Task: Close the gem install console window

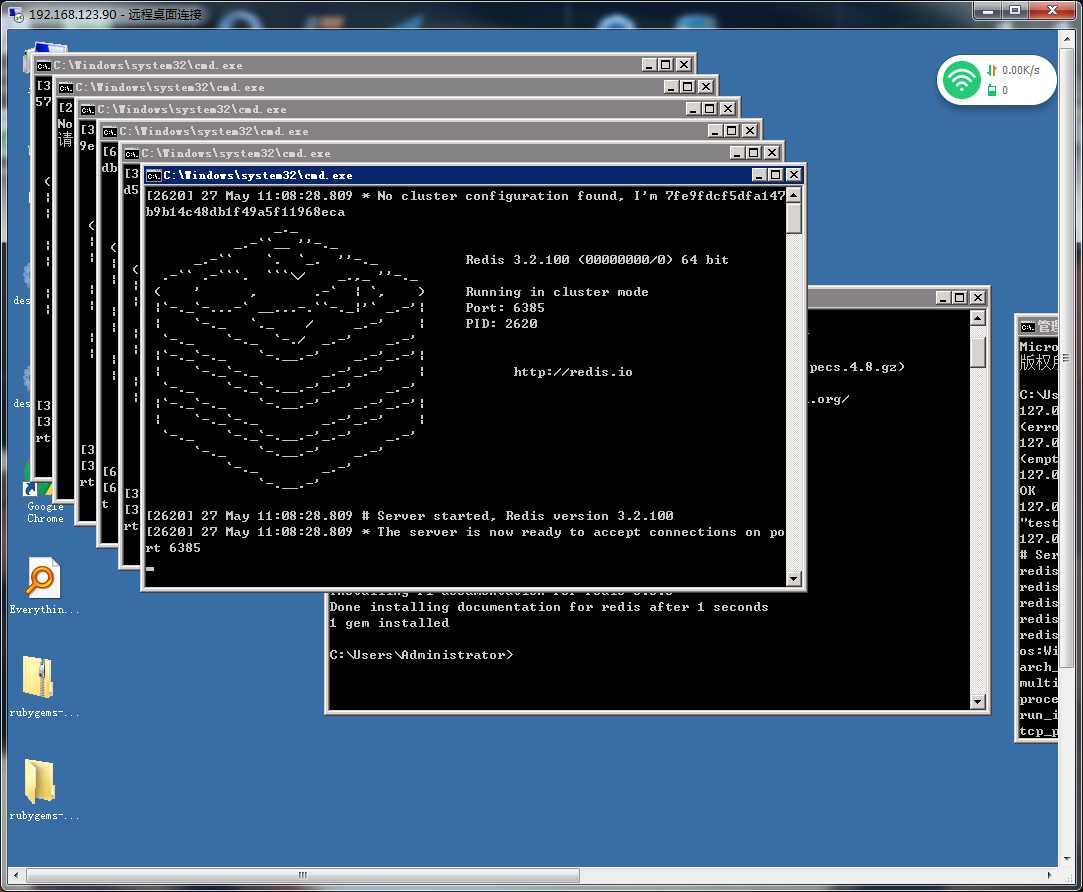Action: click(x=977, y=297)
